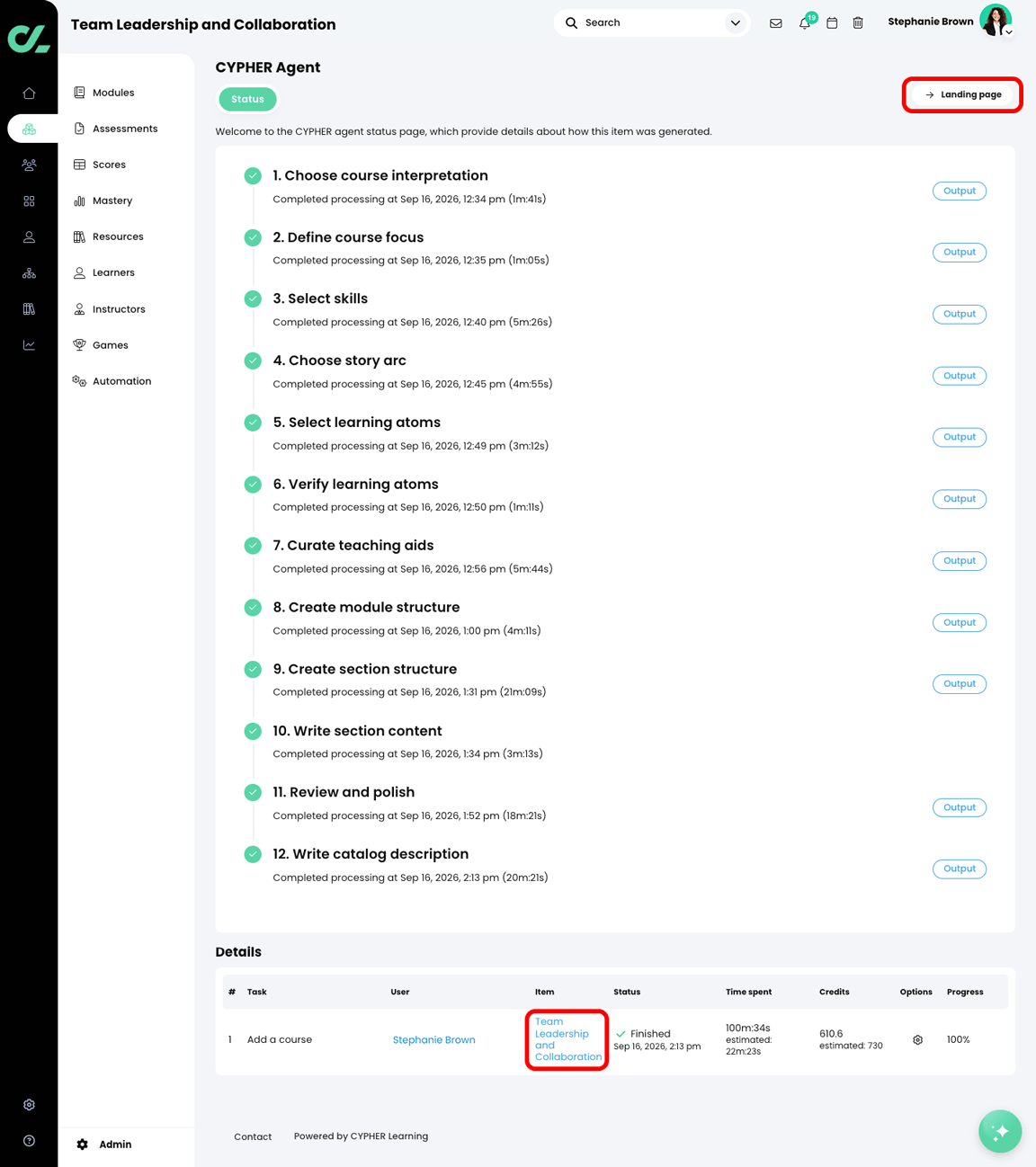Open the help question mark icon
The height and width of the screenshot is (1167, 1036).
tap(29, 1141)
